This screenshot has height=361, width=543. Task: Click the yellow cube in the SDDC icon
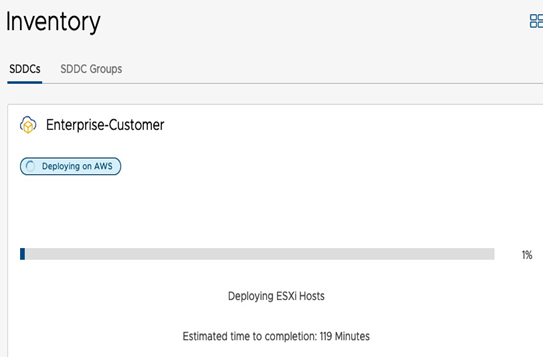click(28, 127)
